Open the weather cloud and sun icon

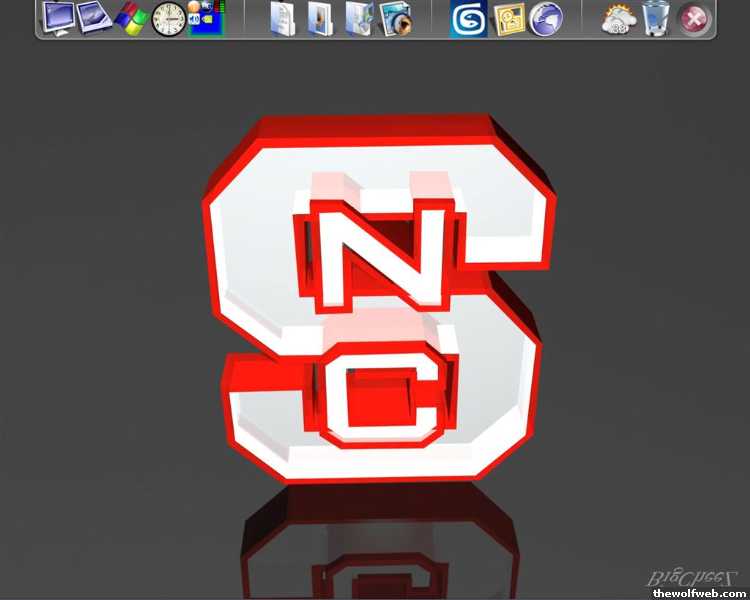(x=619, y=19)
